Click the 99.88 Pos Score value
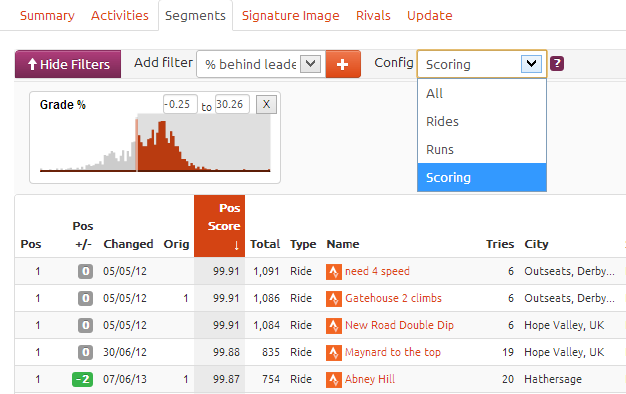Image resolution: width=626 pixels, height=394 pixels. click(x=226, y=352)
